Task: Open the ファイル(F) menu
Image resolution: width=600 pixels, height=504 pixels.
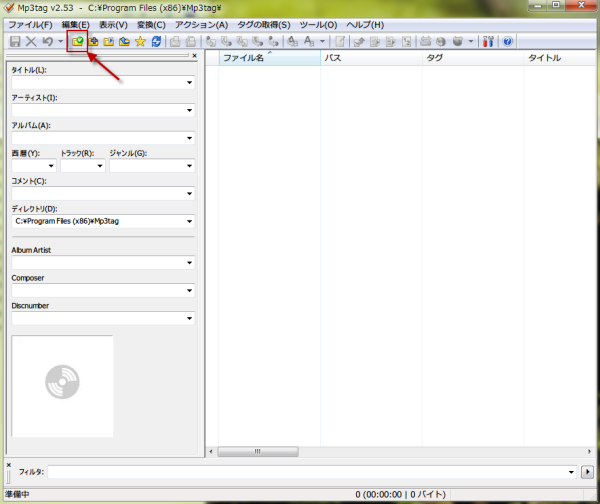Action: (30, 24)
